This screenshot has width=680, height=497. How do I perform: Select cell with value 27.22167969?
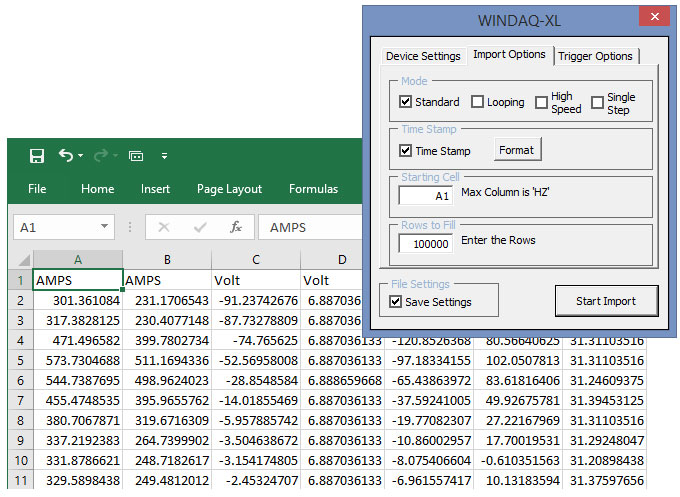pos(518,420)
